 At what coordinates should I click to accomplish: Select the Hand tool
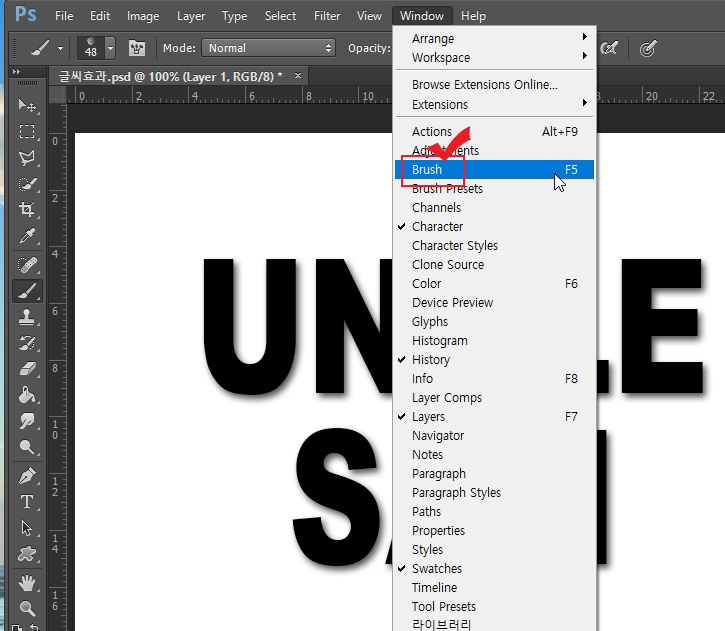click(x=27, y=583)
